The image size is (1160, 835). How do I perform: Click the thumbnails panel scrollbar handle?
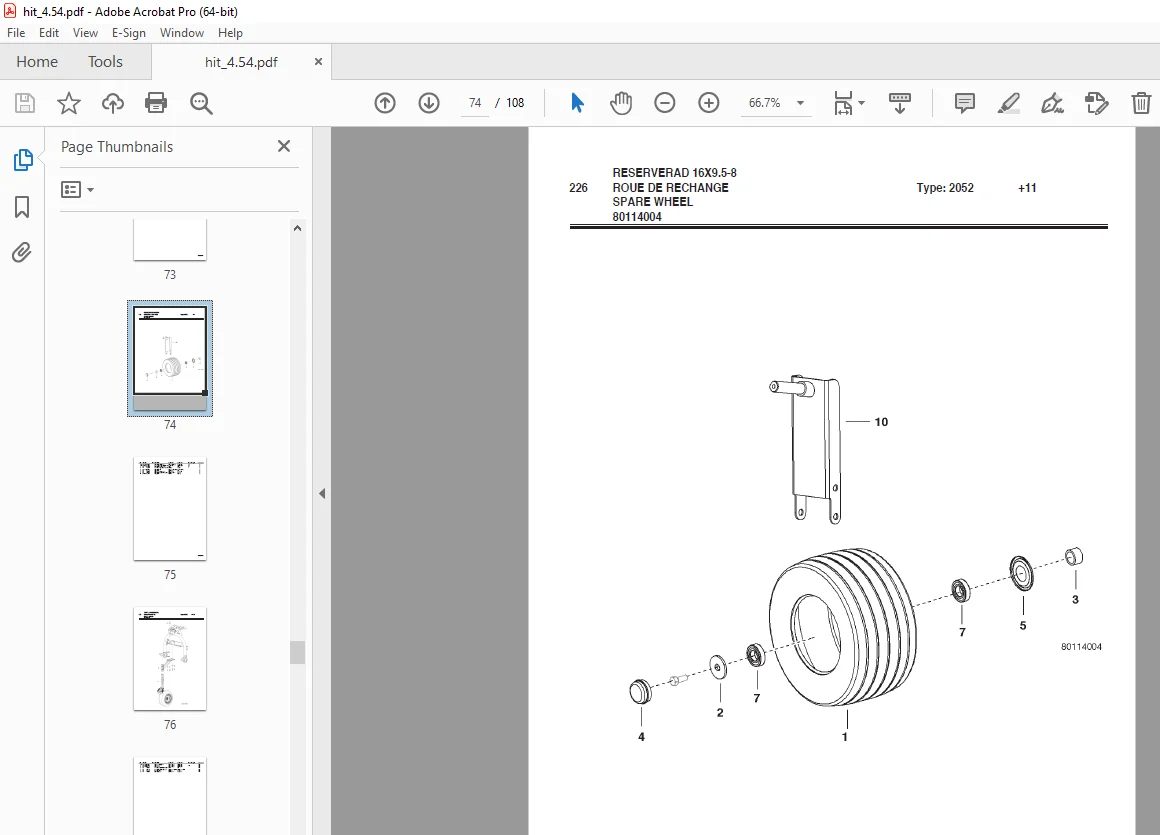(297, 652)
